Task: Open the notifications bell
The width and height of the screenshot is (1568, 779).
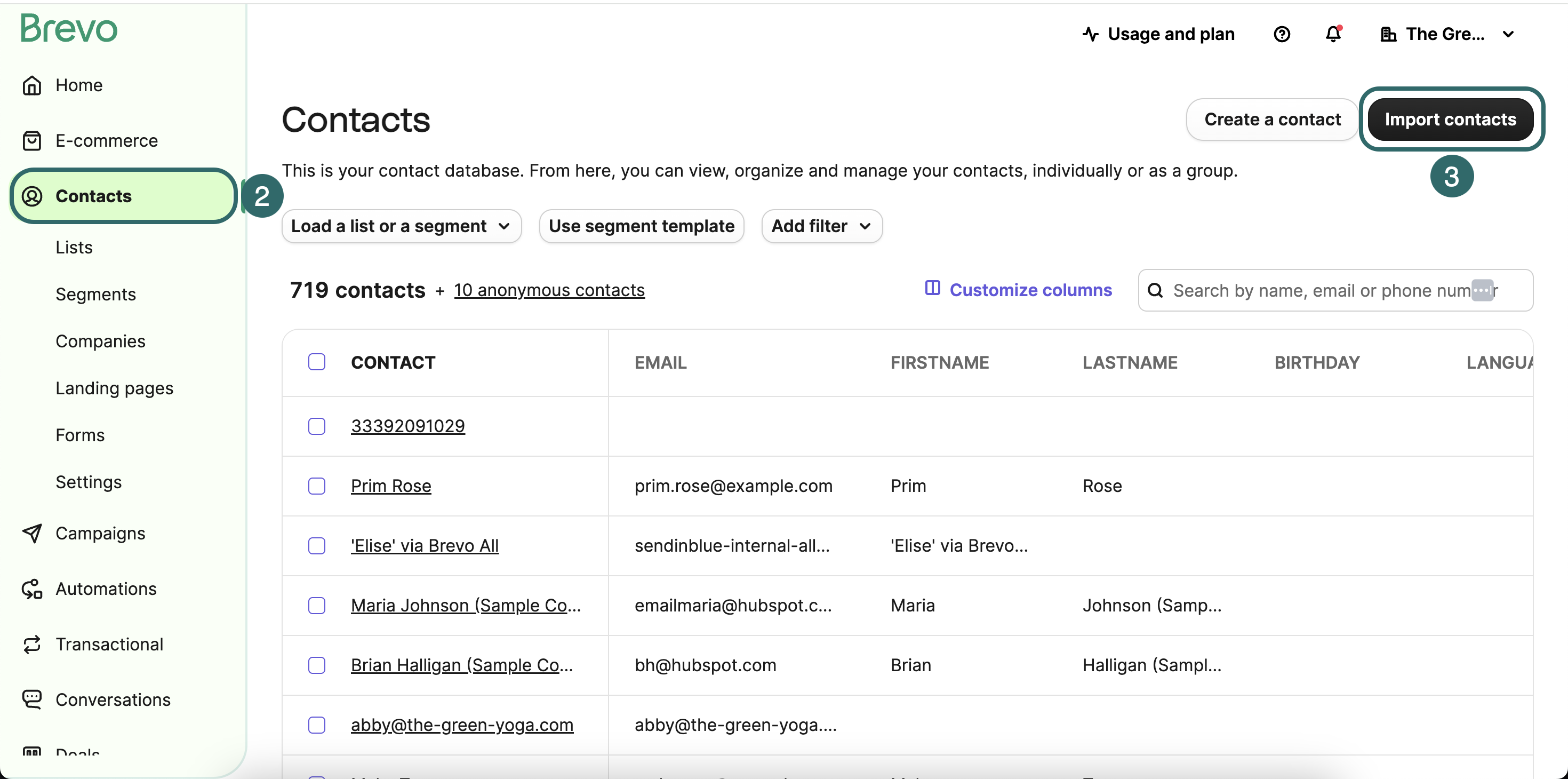Action: point(1333,34)
